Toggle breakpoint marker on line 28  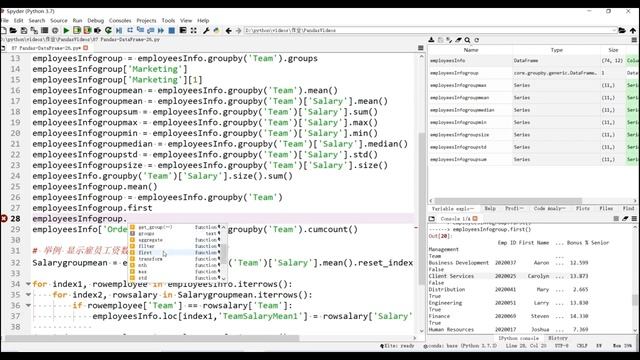(x=4, y=219)
